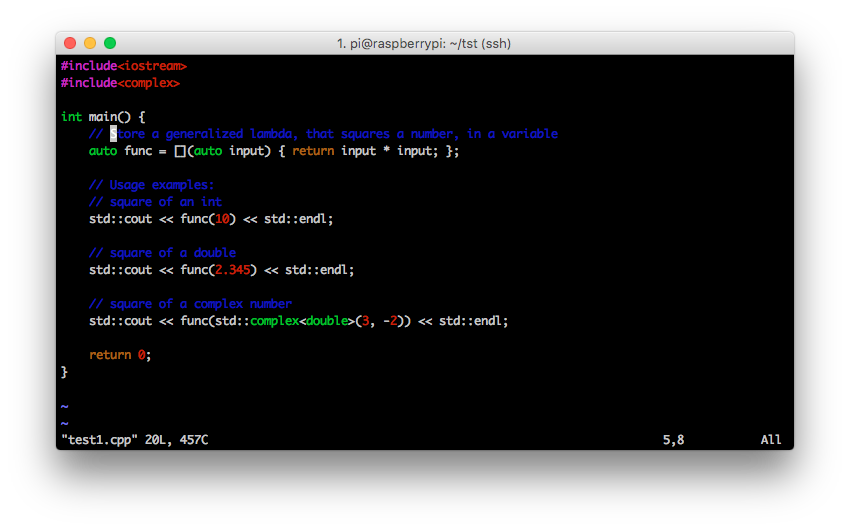
Task: Click the '// square of a double' comment
Action: tap(162, 253)
